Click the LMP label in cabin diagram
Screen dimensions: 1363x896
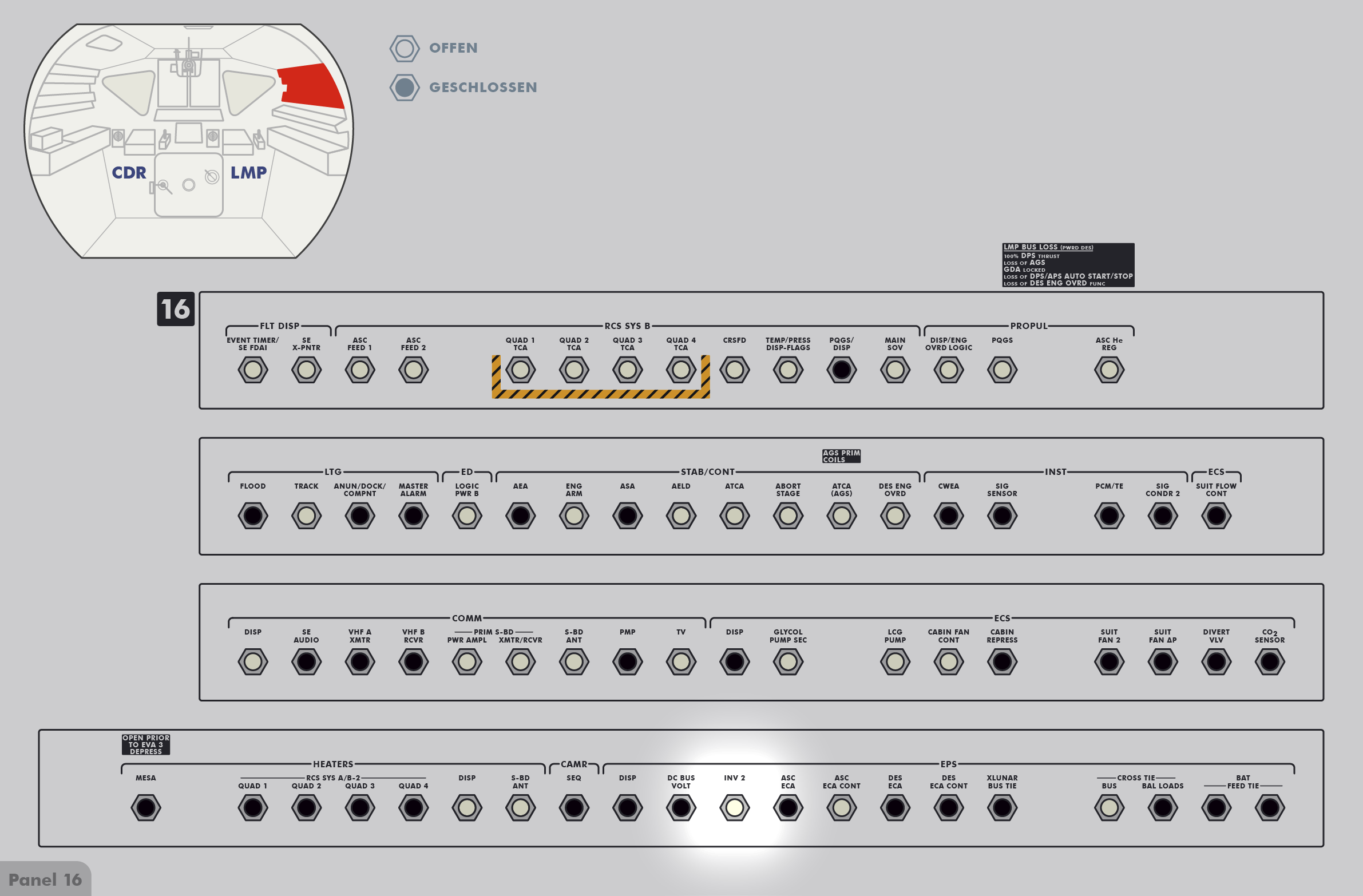pos(248,172)
